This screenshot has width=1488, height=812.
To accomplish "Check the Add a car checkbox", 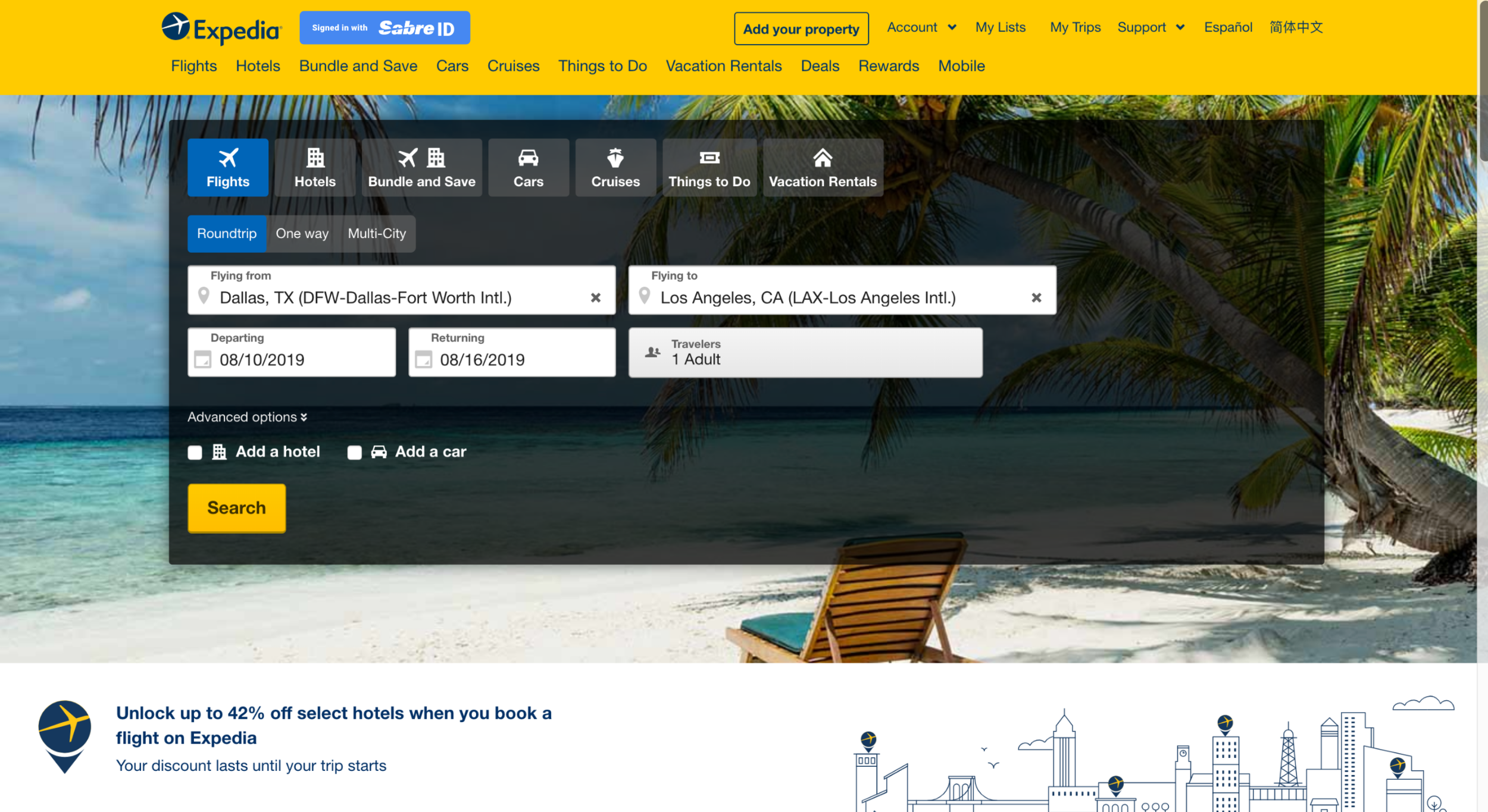I will pyautogui.click(x=355, y=453).
